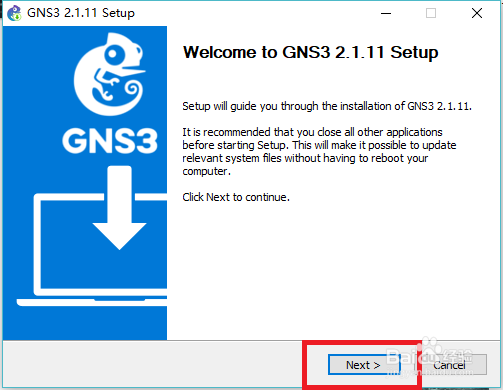This screenshot has height=390, width=503.
Task: Click the GNS3 chameleon logo image
Action: (109, 74)
